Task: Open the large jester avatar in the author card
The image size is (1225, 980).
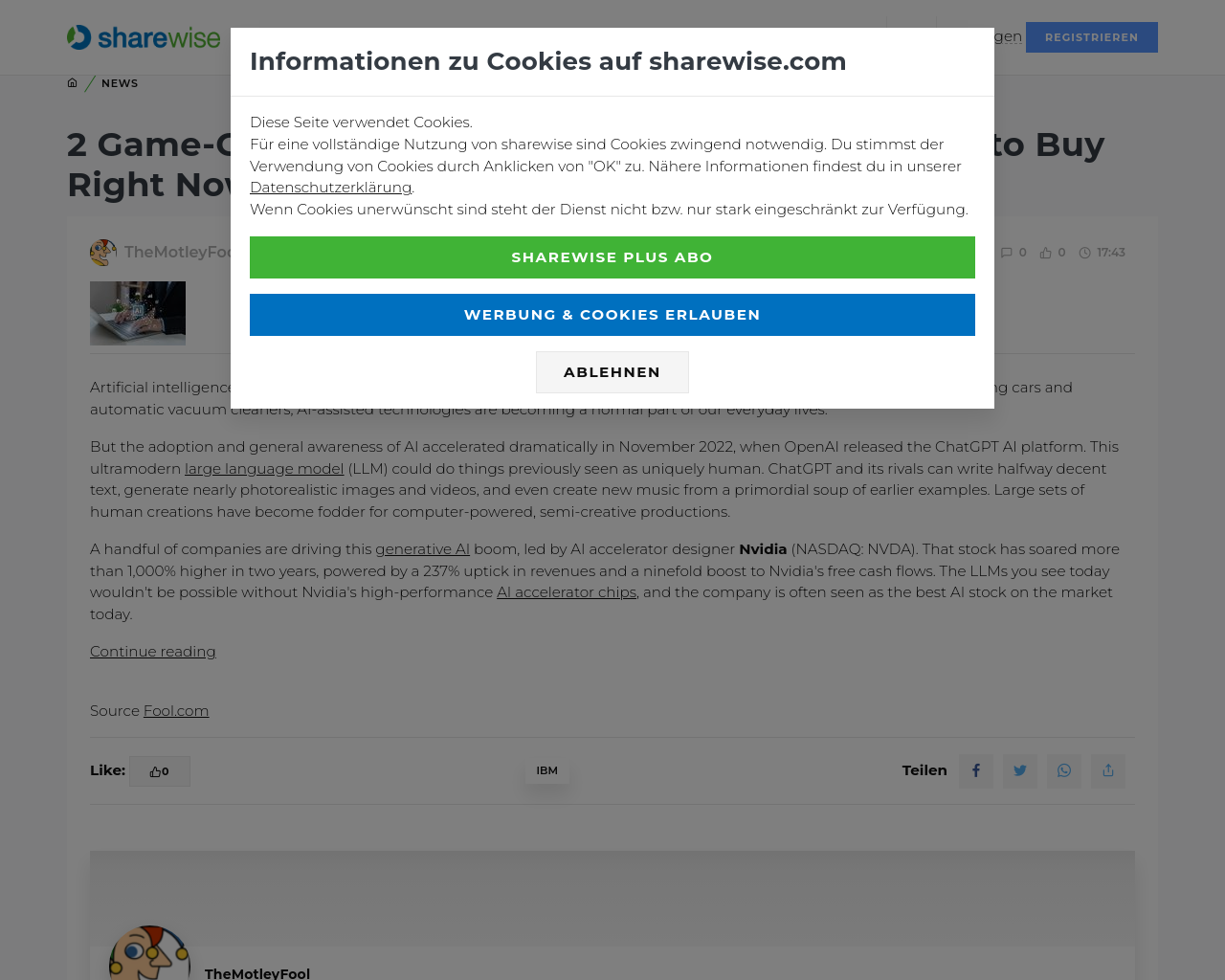Action: (x=149, y=954)
